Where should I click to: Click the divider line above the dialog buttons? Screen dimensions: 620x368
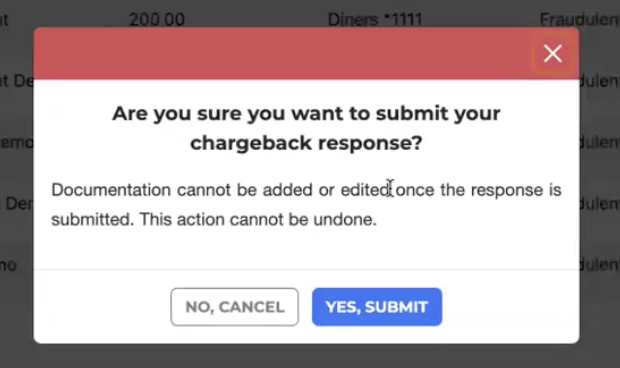[x=306, y=270]
